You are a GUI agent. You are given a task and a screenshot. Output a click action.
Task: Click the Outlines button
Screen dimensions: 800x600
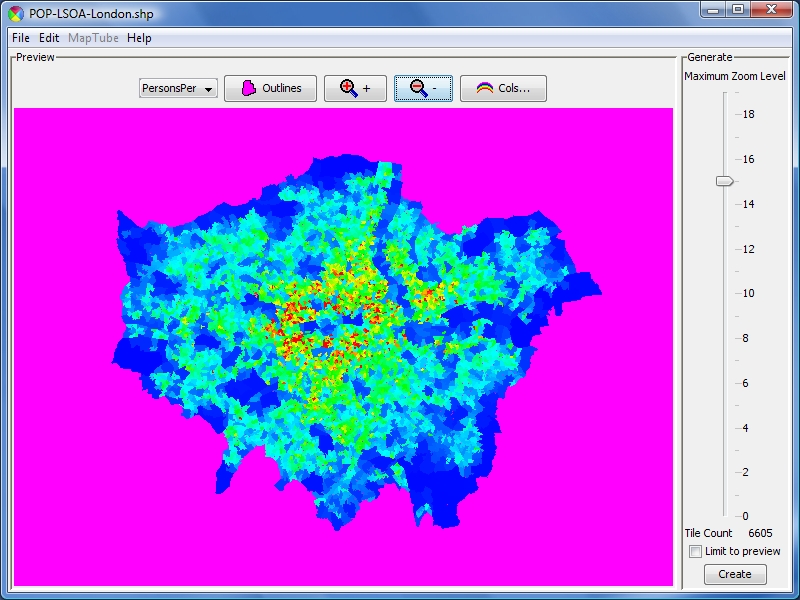pos(270,88)
